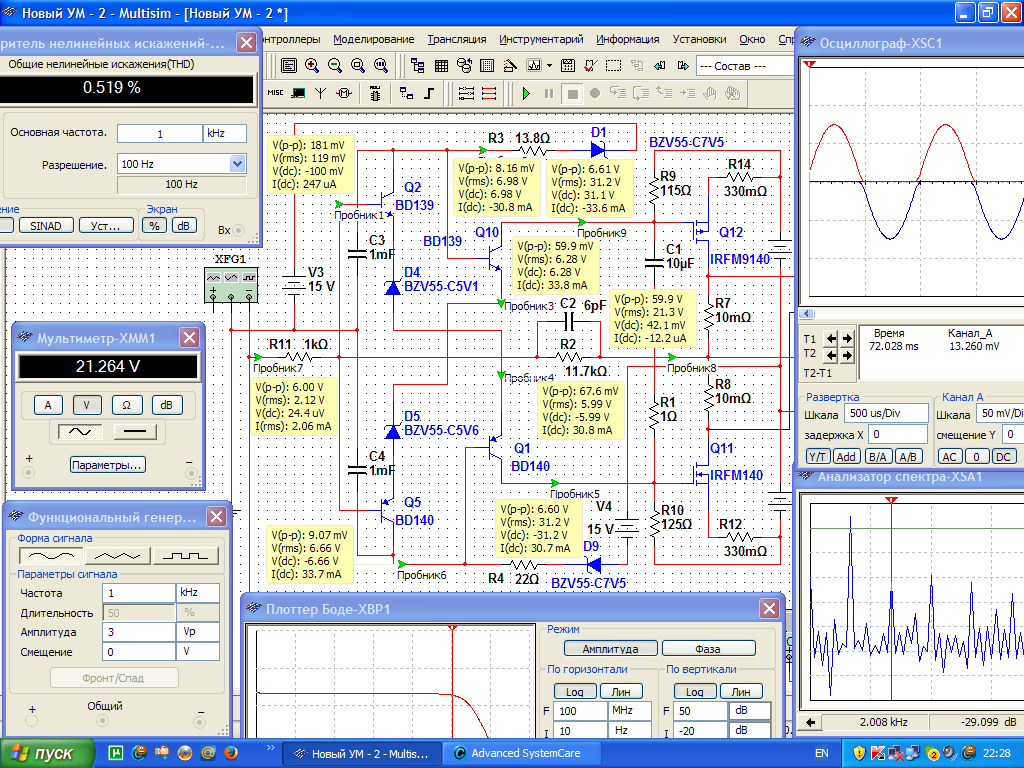Open the Grapher analysis icon

click(534, 65)
